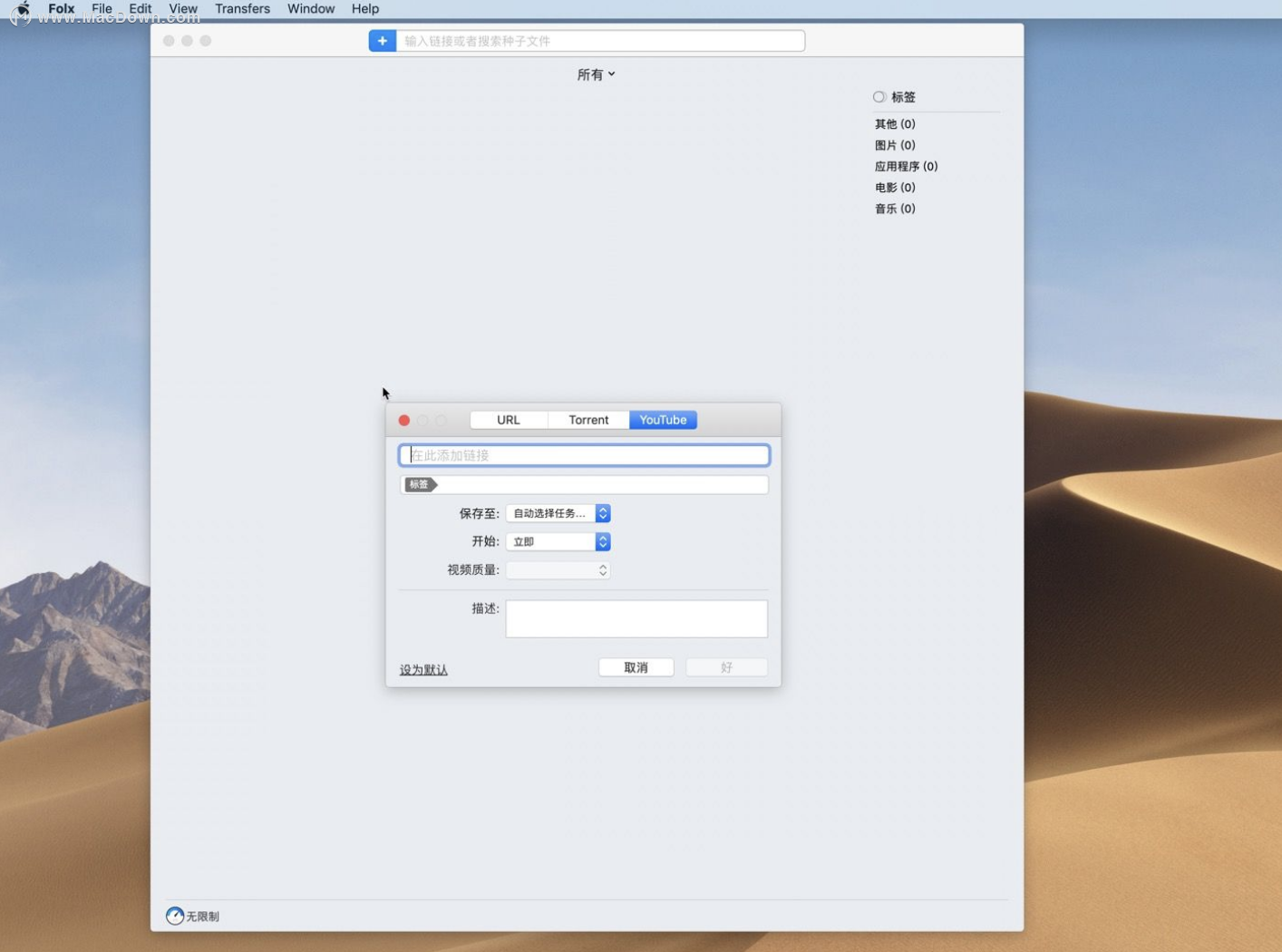This screenshot has width=1282, height=952.
Task: Open the Help menu
Action: click(365, 9)
